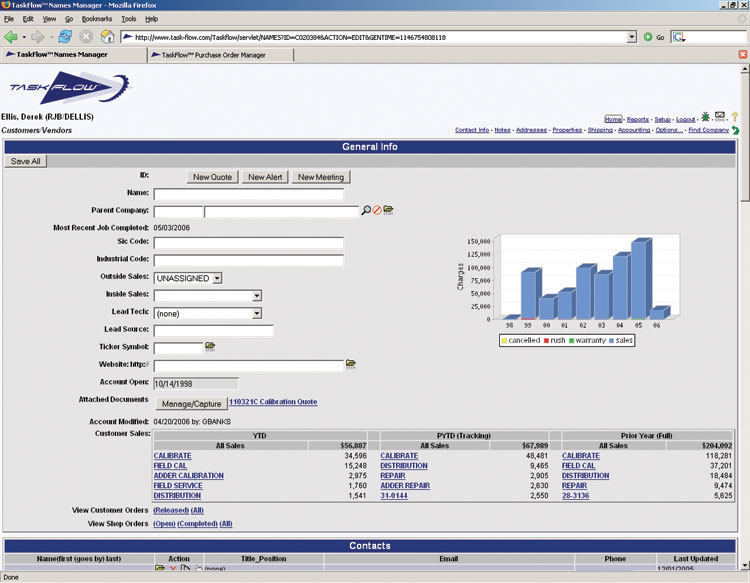The image size is (750, 583).
Task: Click the Lead Source input field
Action: click(213, 331)
